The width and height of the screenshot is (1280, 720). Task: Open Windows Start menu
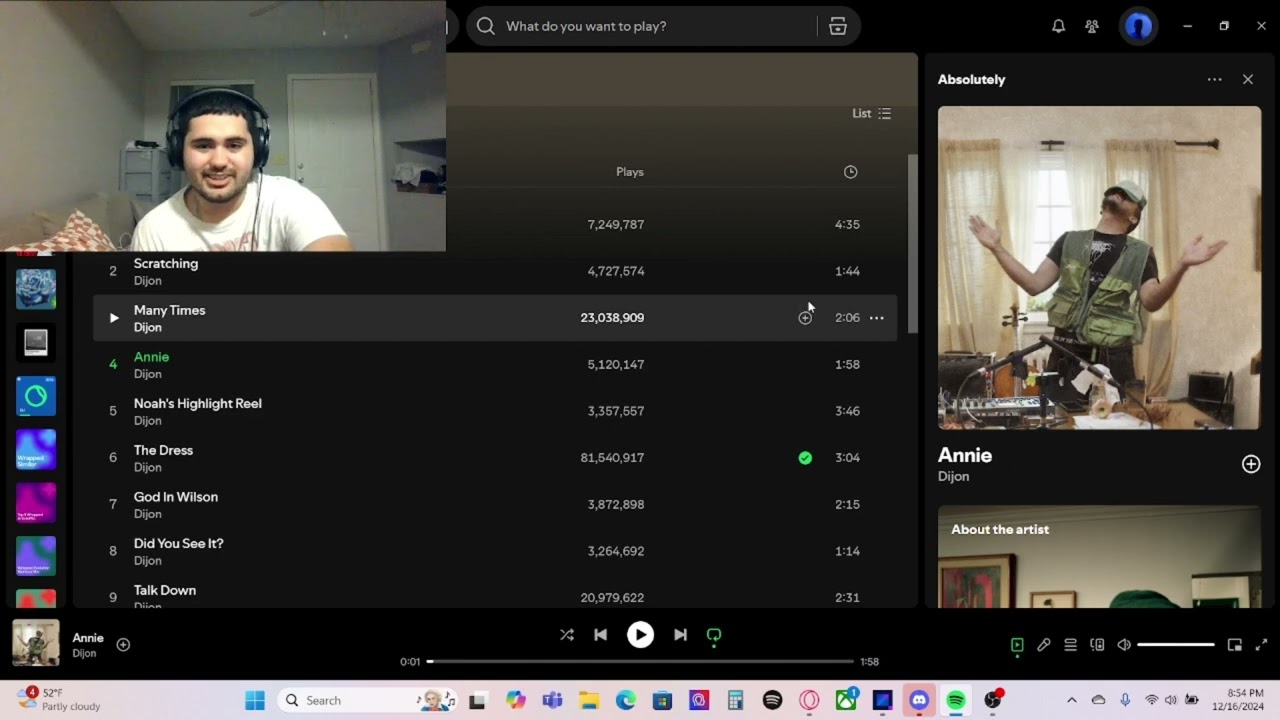(255, 700)
